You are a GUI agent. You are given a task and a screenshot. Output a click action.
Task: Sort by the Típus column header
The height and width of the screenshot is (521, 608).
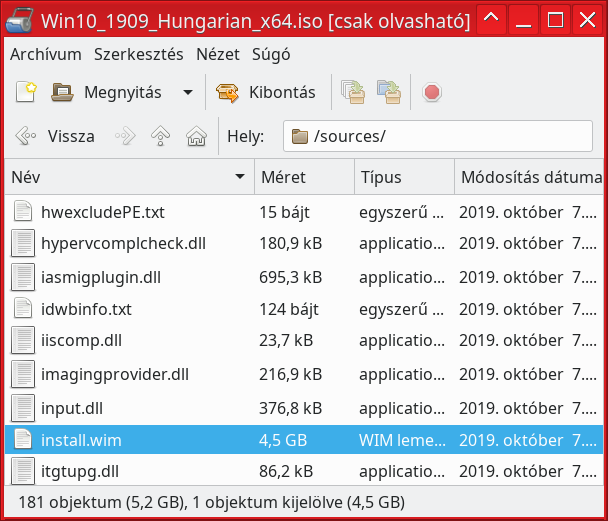[x=404, y=177]
